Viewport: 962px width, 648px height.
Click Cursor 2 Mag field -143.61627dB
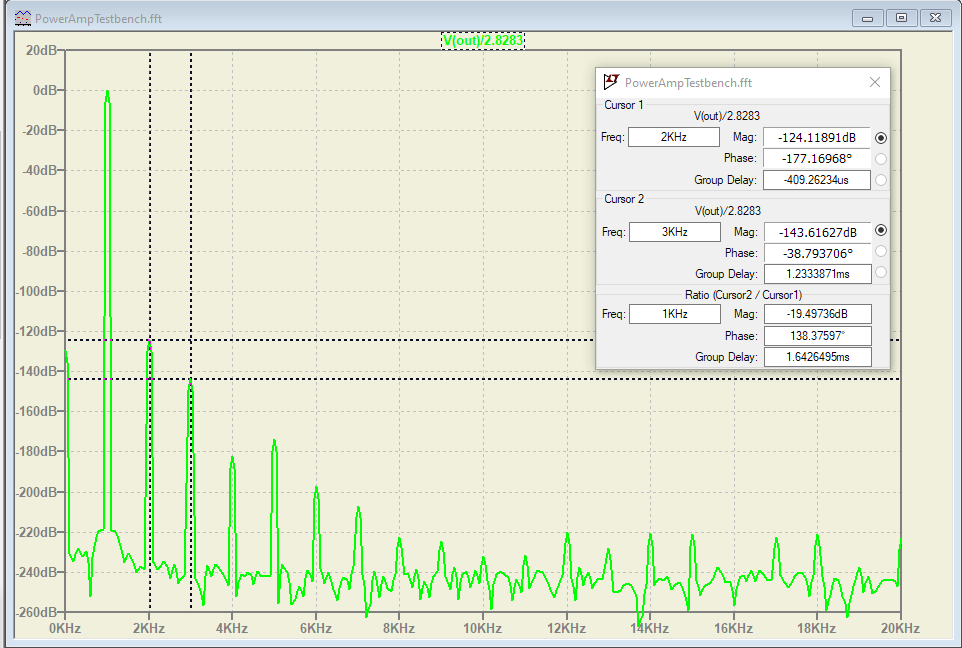click(817, 233)
